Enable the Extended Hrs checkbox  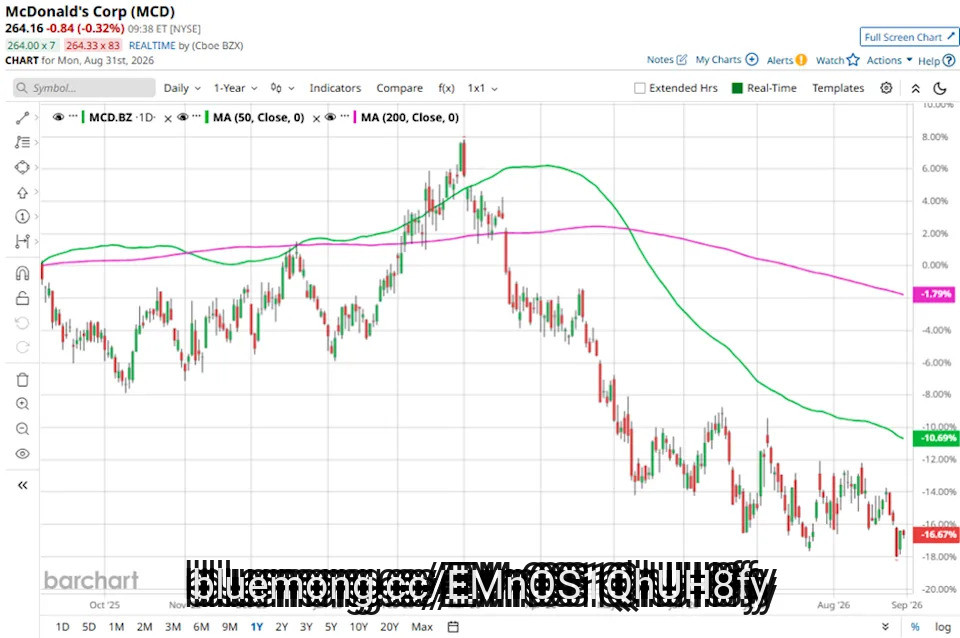(x=640, y=88)
